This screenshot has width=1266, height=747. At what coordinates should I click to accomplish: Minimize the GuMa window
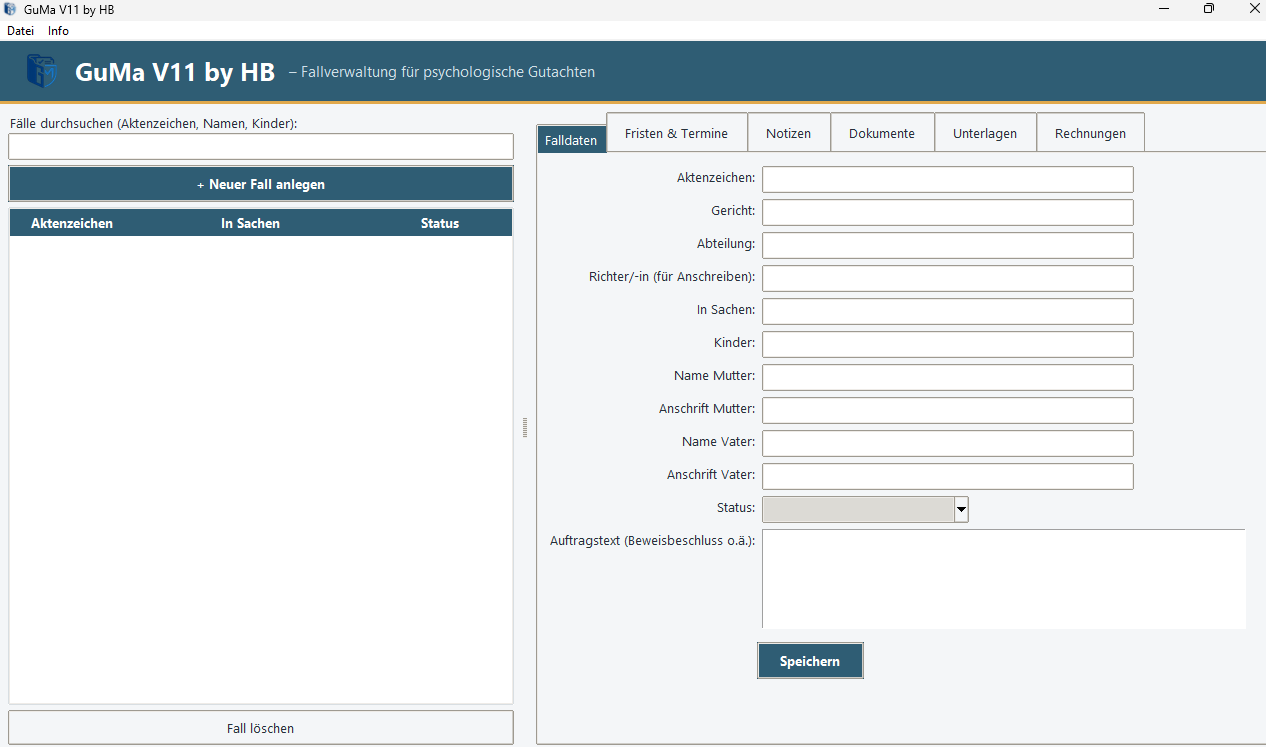(1165, 9)
